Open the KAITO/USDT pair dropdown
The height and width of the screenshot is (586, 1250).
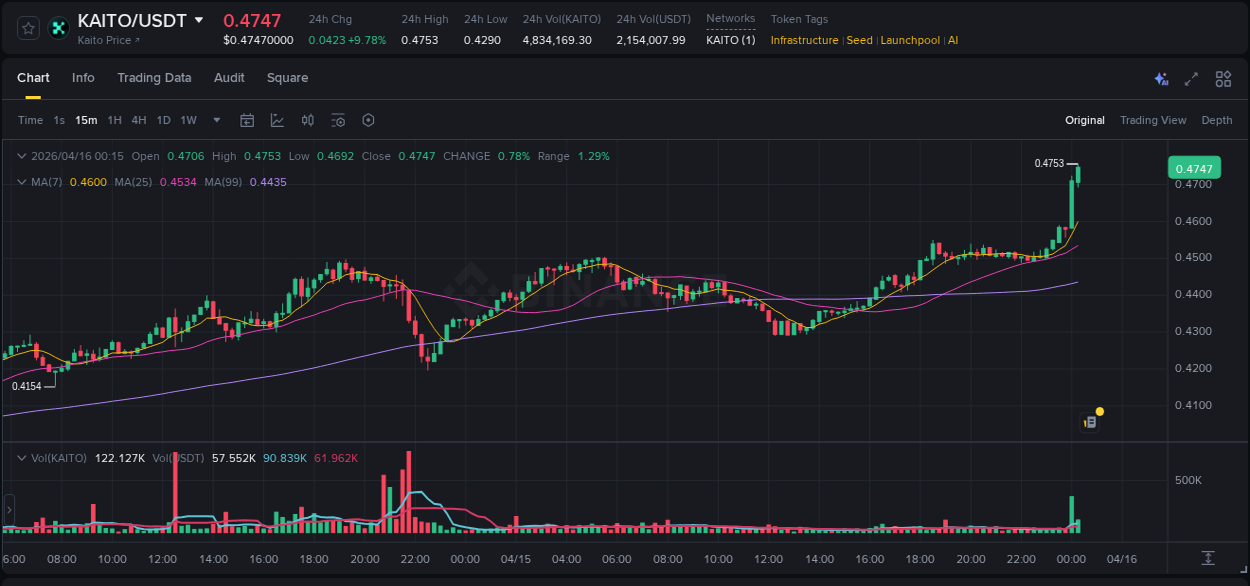coord(200,20)
